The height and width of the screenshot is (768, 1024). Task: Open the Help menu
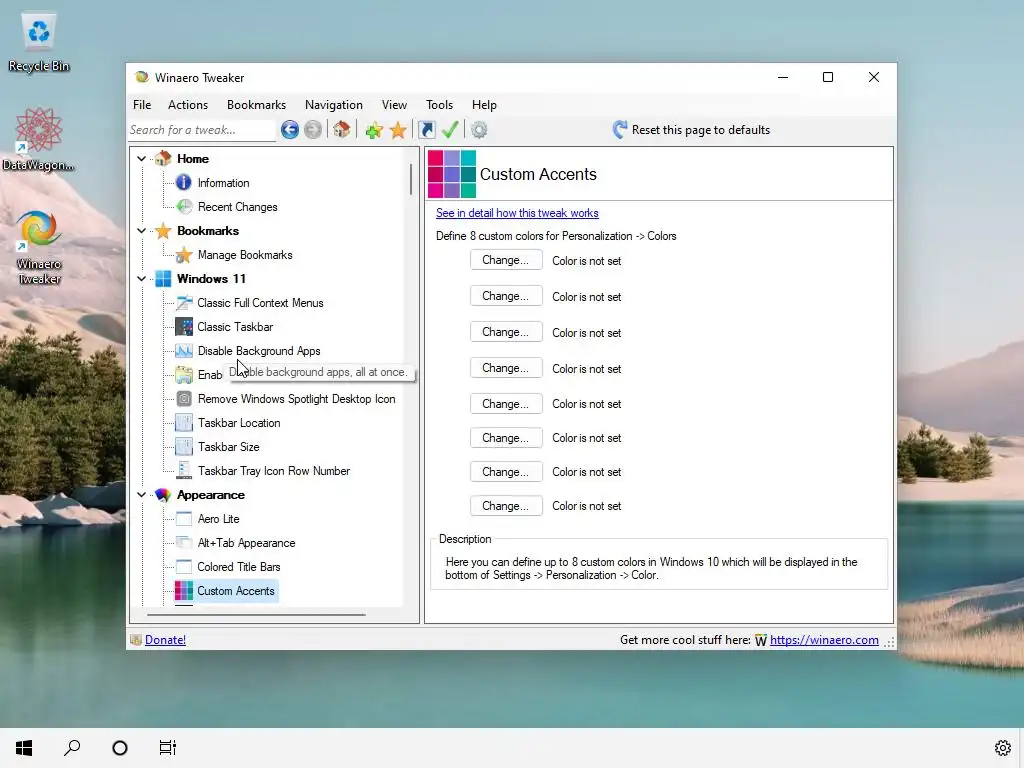tap(485, 105)
